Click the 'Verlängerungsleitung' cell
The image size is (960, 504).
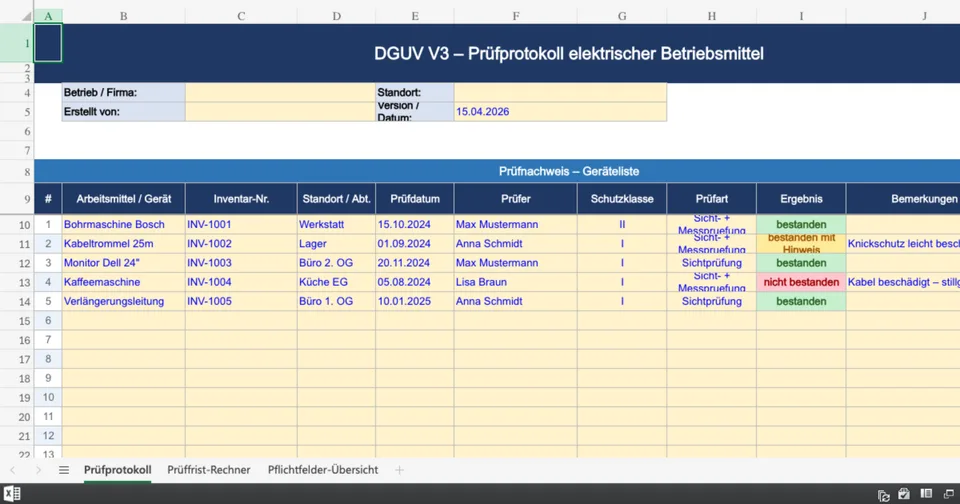tap(124, 301)
